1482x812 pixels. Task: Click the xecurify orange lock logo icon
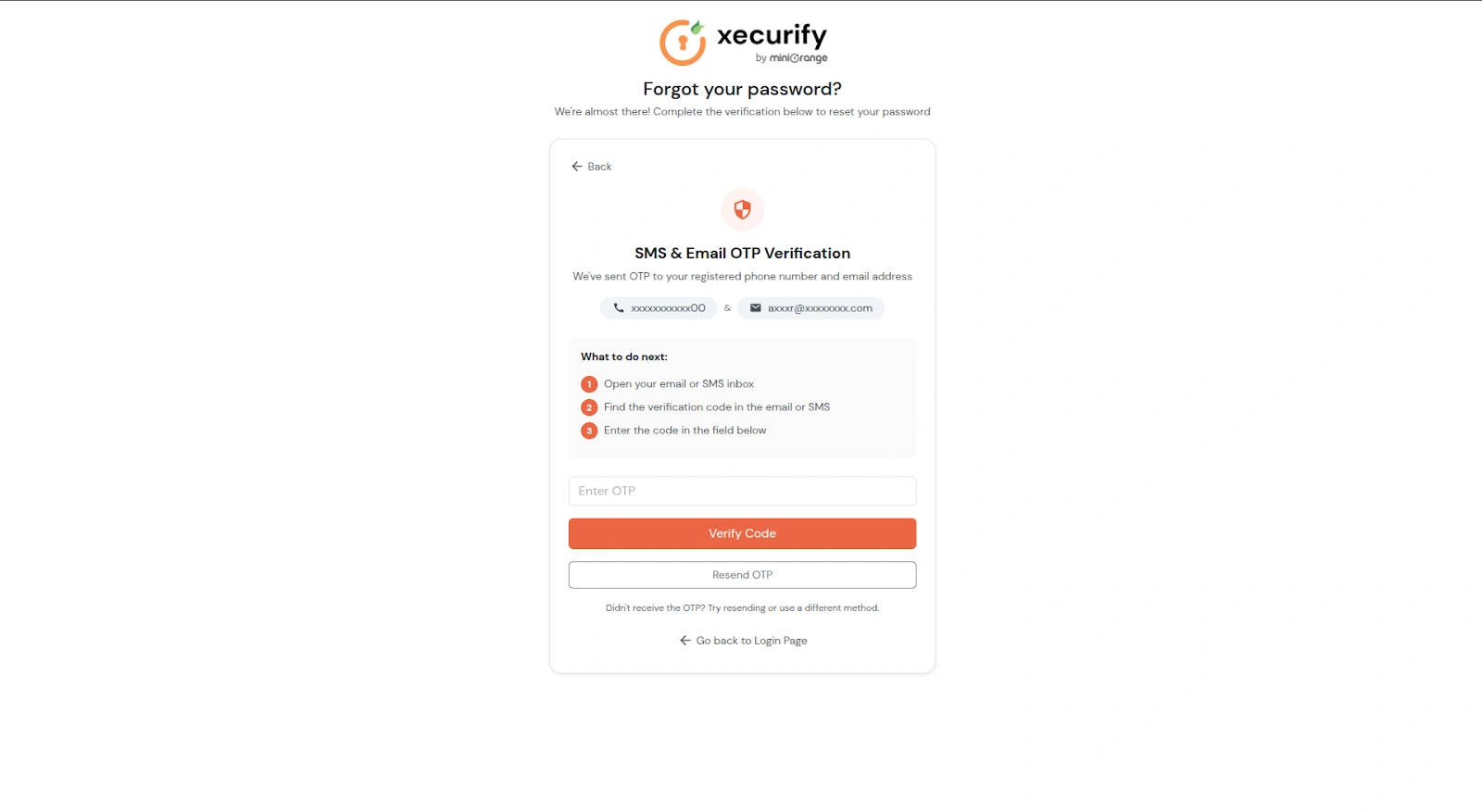683,43
